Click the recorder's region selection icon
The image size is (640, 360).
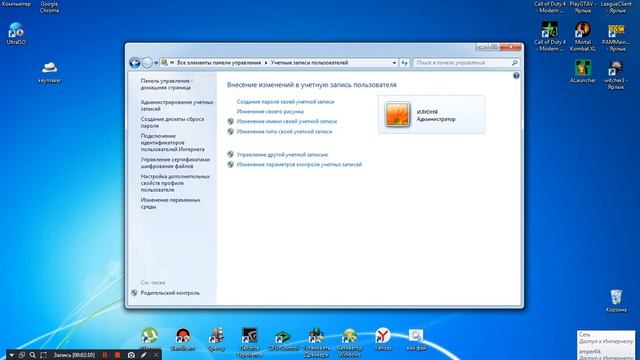[x=44, y=355]
